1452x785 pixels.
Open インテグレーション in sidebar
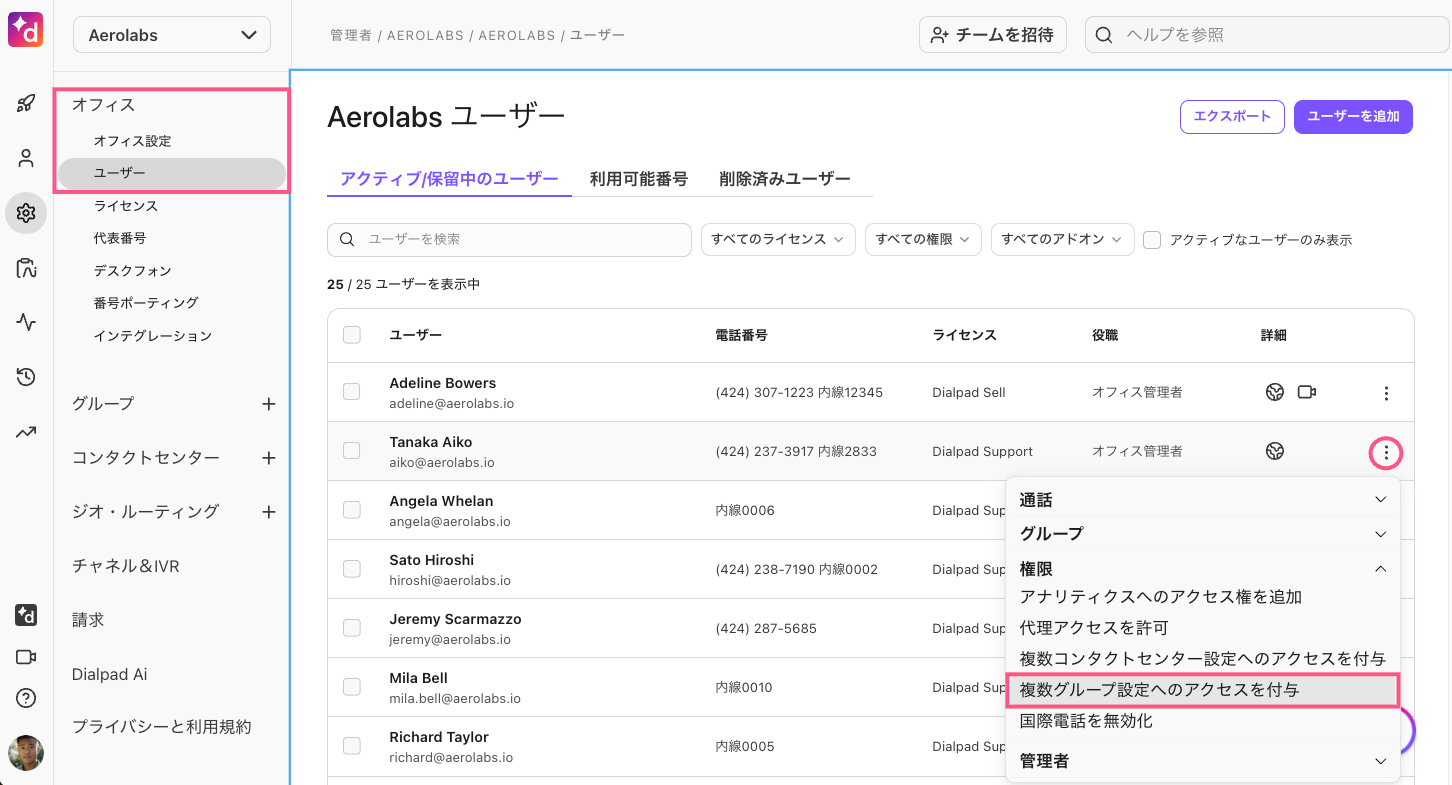(153, 336)
